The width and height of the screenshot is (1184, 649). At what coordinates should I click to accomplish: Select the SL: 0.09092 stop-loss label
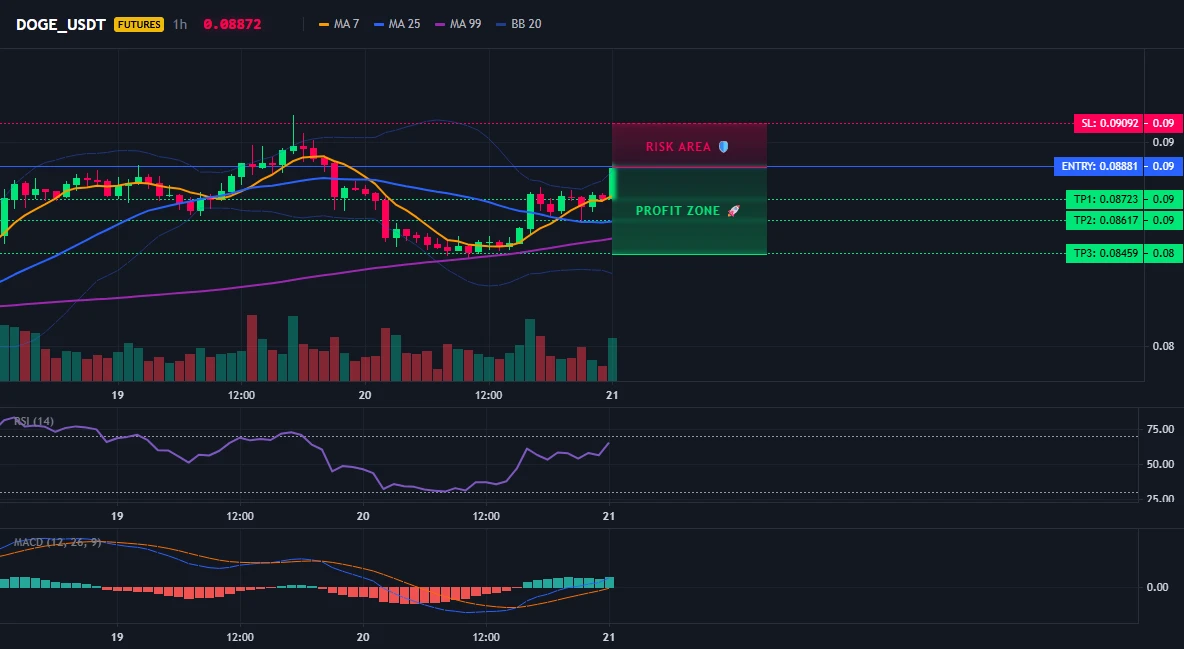pos(1108,123)
